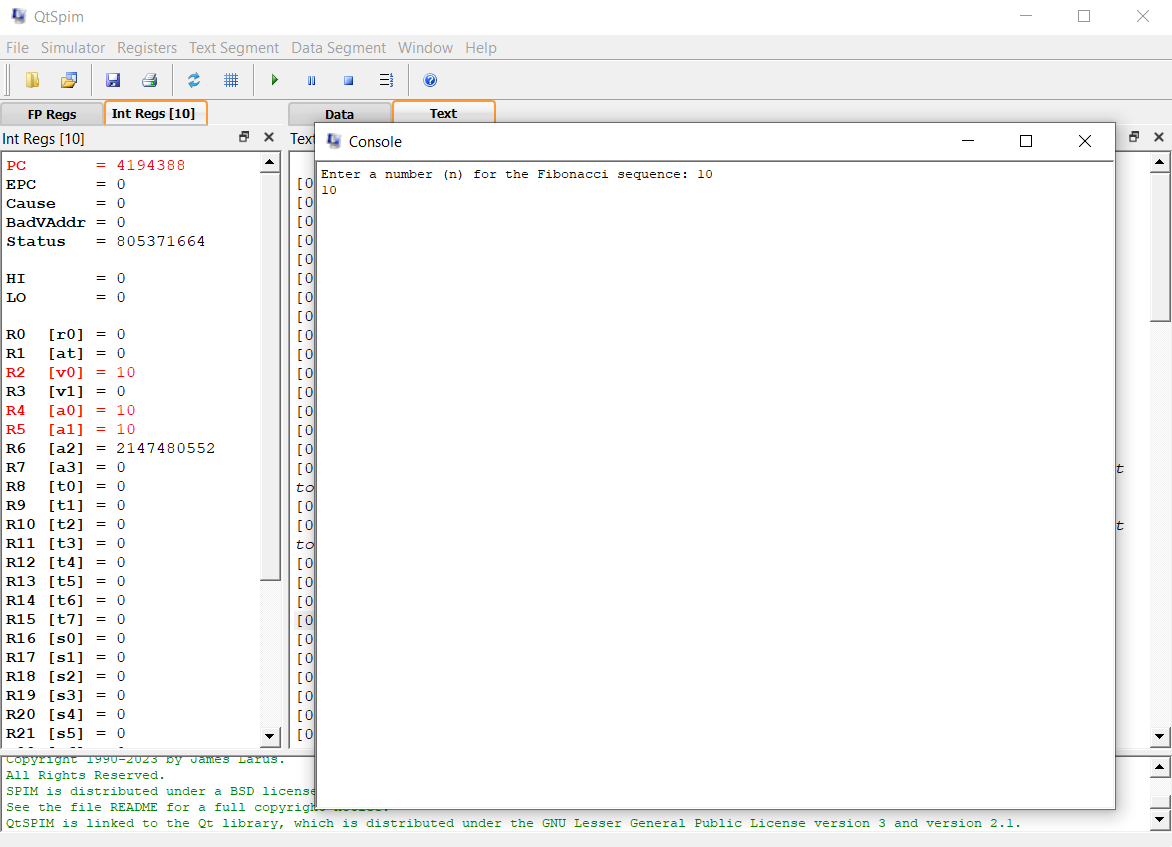Click the Fibonacci prompt line in Console
1172x847 pixels.
pyautogui.click(x=516, y=174)
